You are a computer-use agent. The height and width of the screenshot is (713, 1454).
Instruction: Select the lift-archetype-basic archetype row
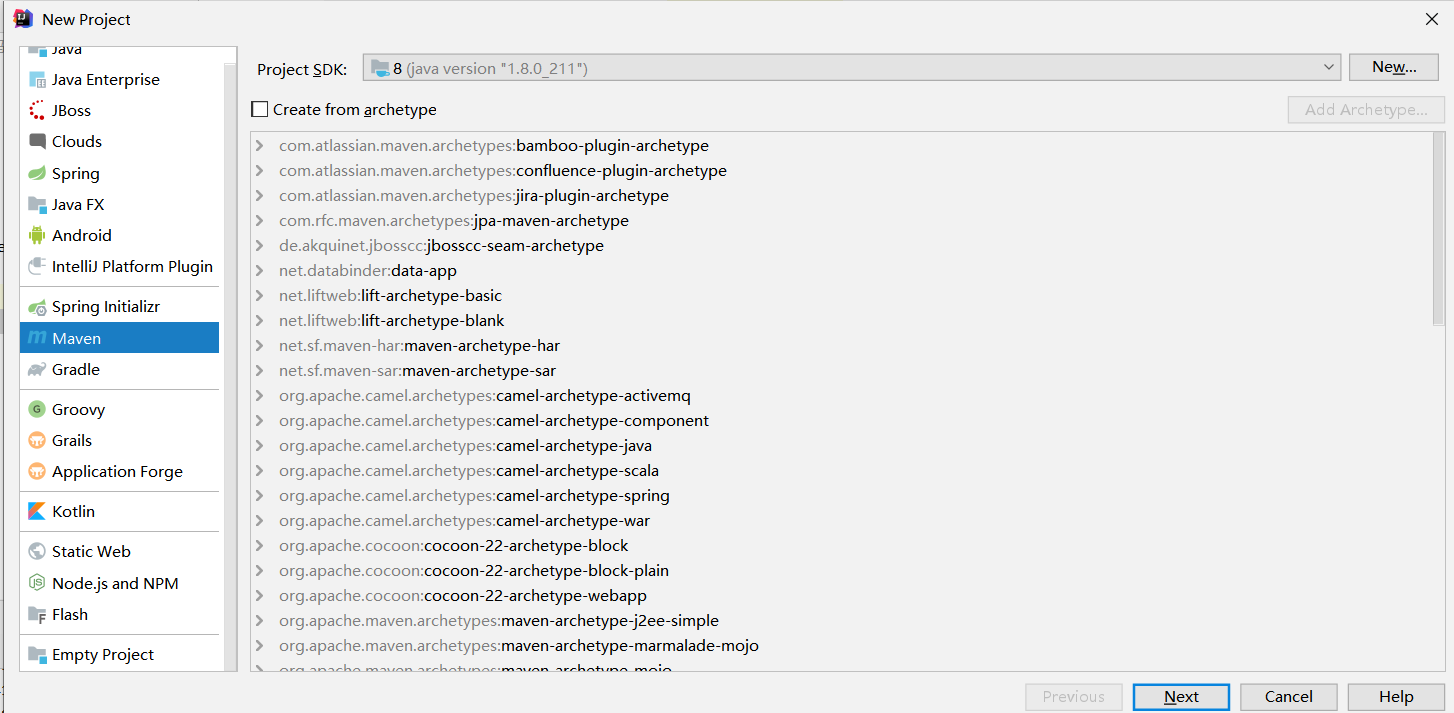tap(431, 296)
